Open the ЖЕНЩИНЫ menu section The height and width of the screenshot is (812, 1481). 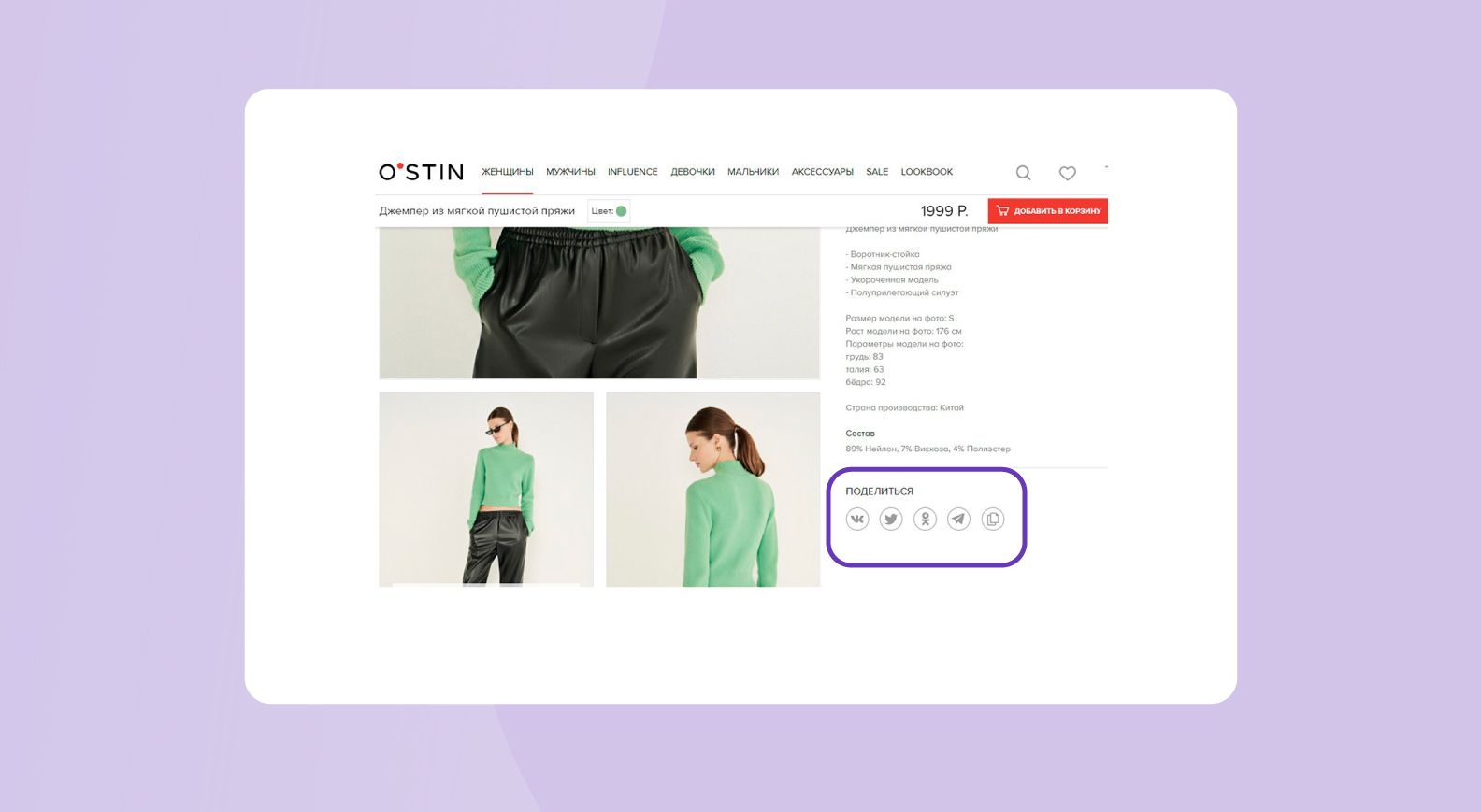point(508,172)
